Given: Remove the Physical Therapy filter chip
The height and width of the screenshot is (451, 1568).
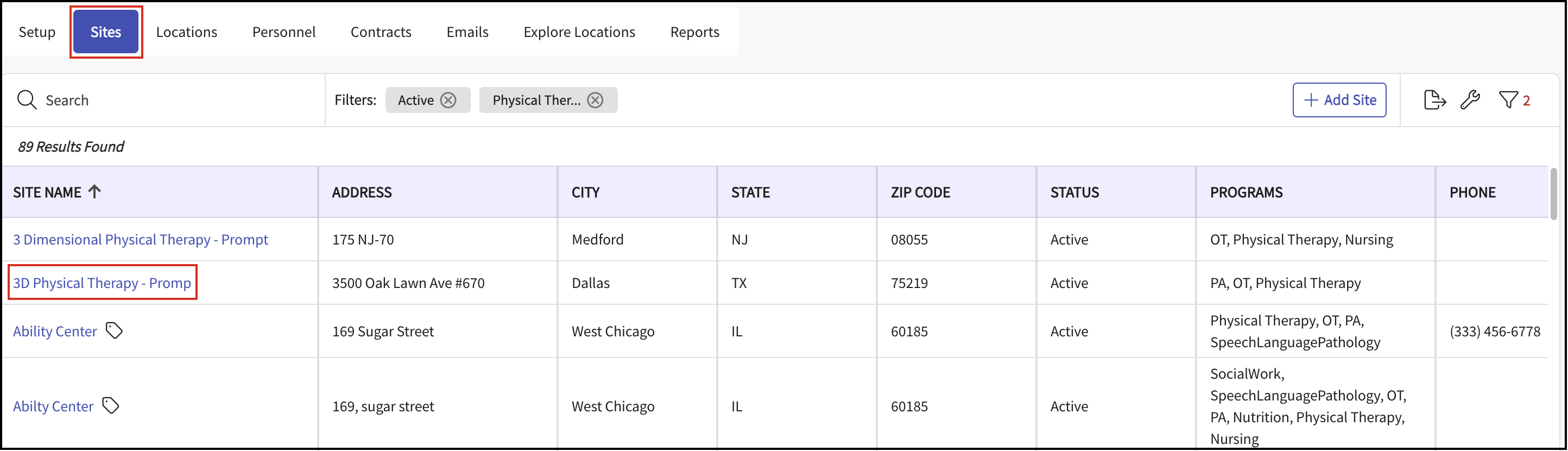Looking at the screenshot, I should (x=595, y=100).
